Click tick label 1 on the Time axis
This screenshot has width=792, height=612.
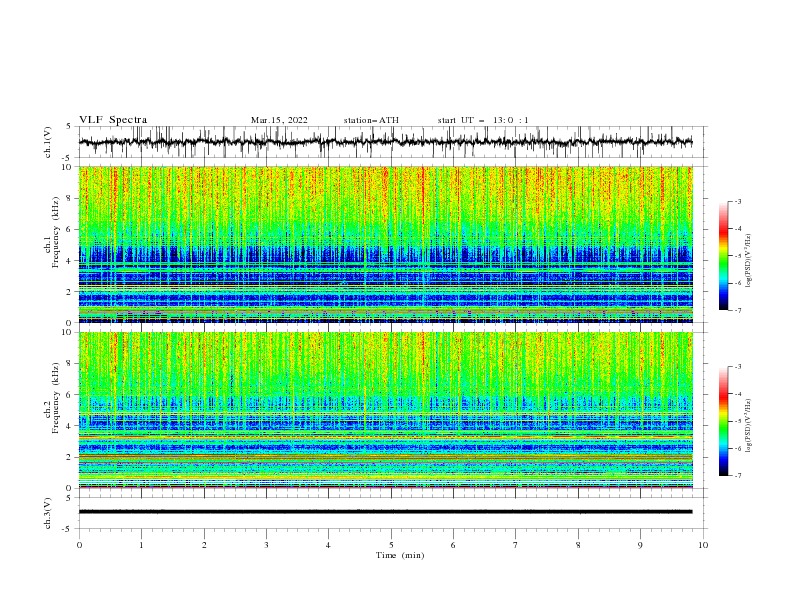pos(141,545)
